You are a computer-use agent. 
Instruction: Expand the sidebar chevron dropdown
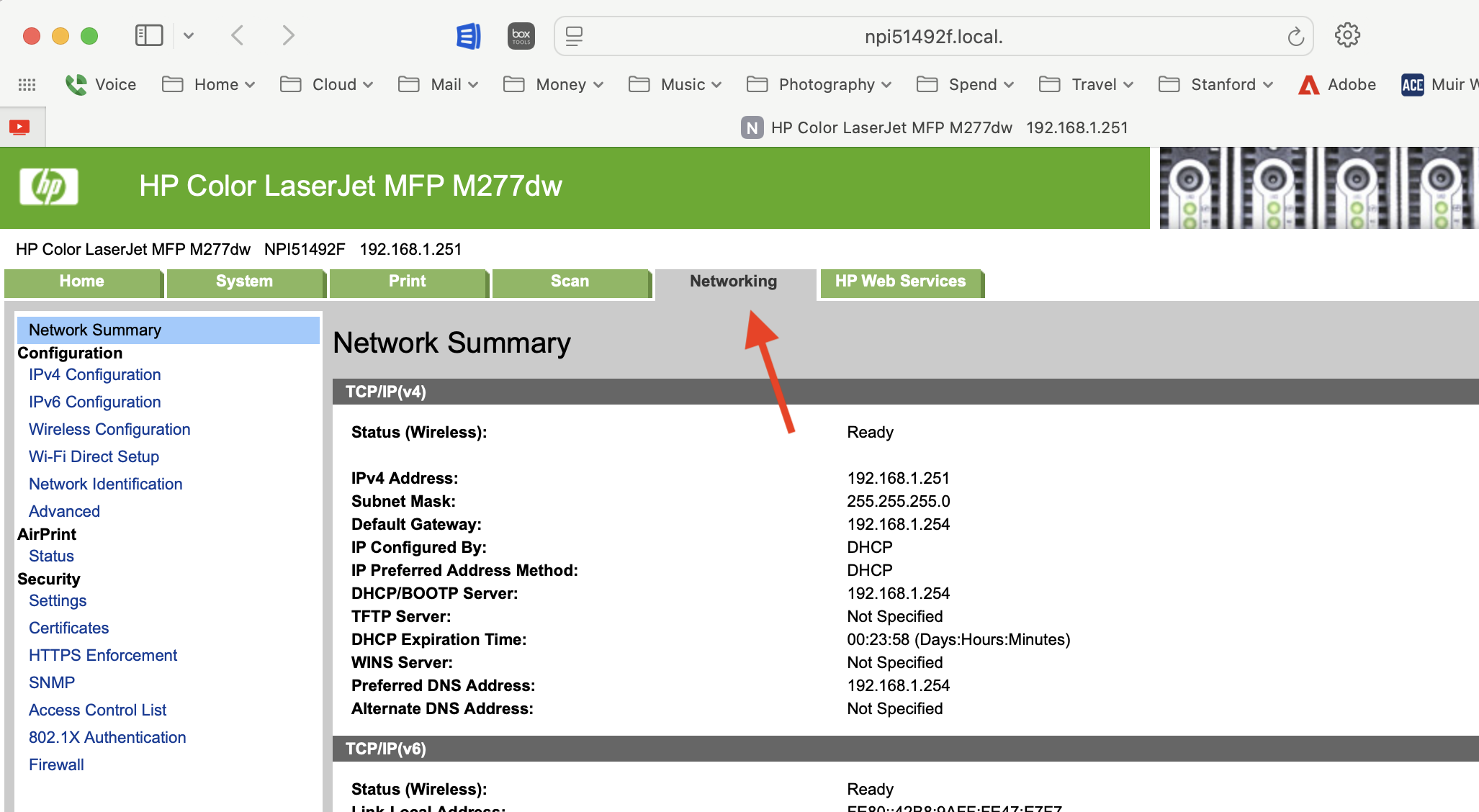click(189, 35)
